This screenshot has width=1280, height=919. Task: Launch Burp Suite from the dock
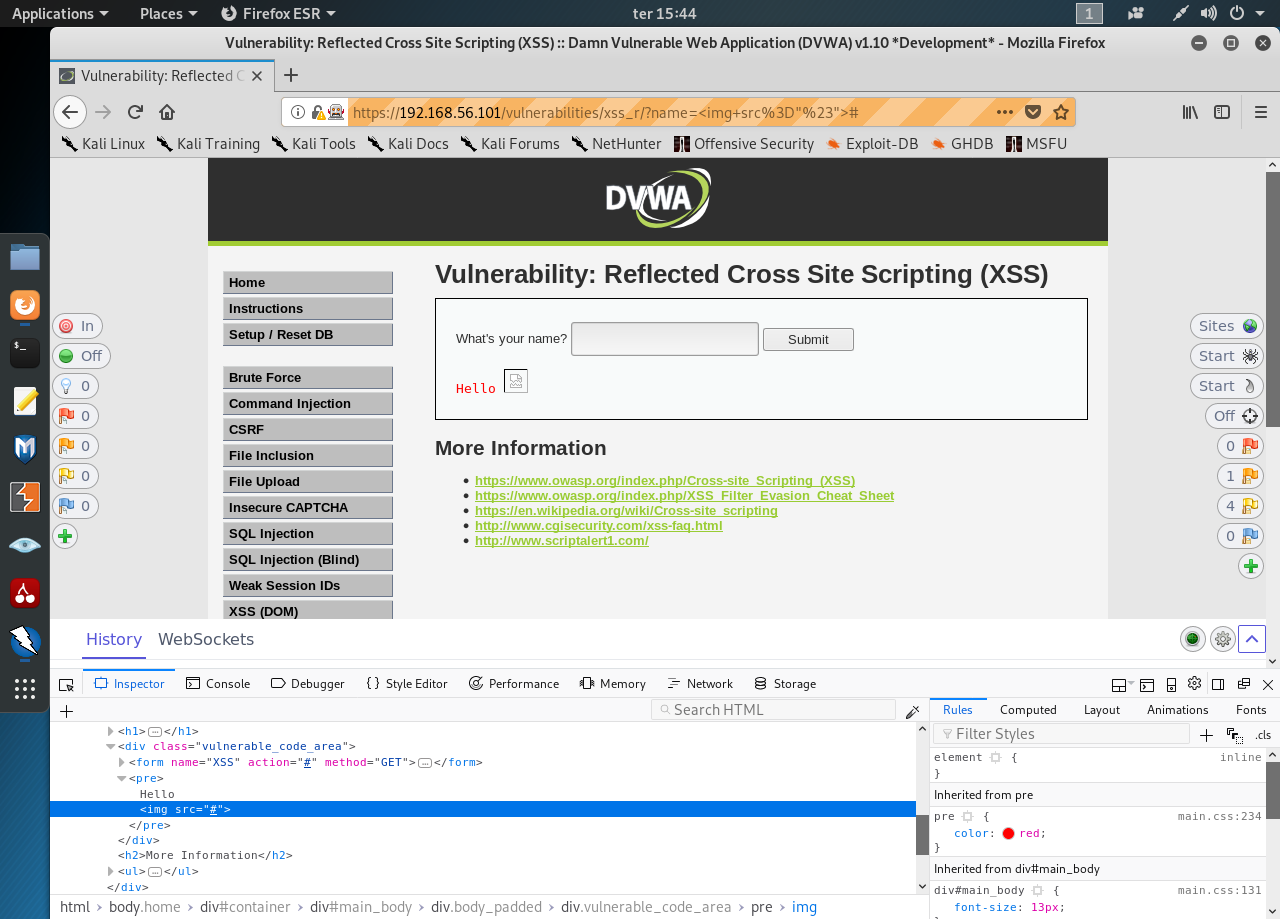pyautogui.click(x=25, y=497)
